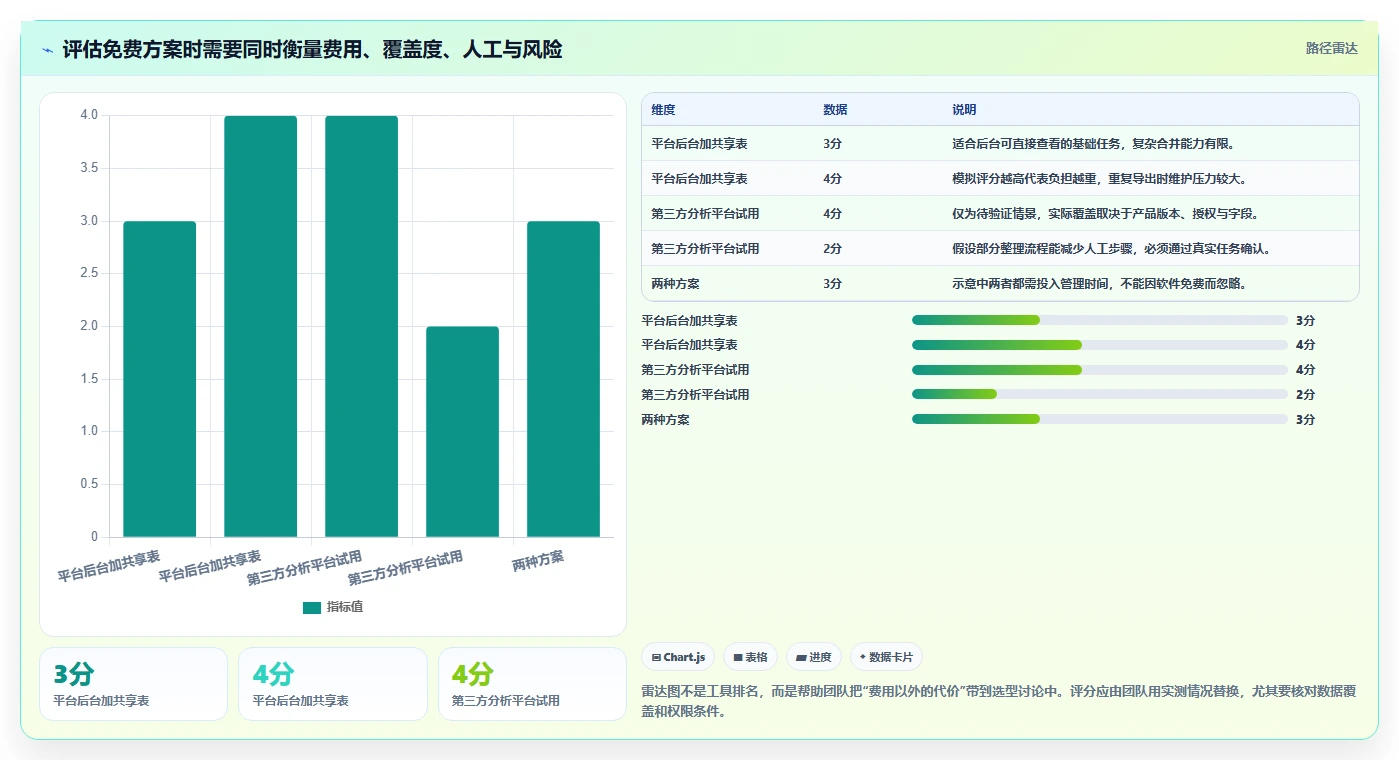Click the 两种方案 bar in the chart

click(x=563, y=379)
